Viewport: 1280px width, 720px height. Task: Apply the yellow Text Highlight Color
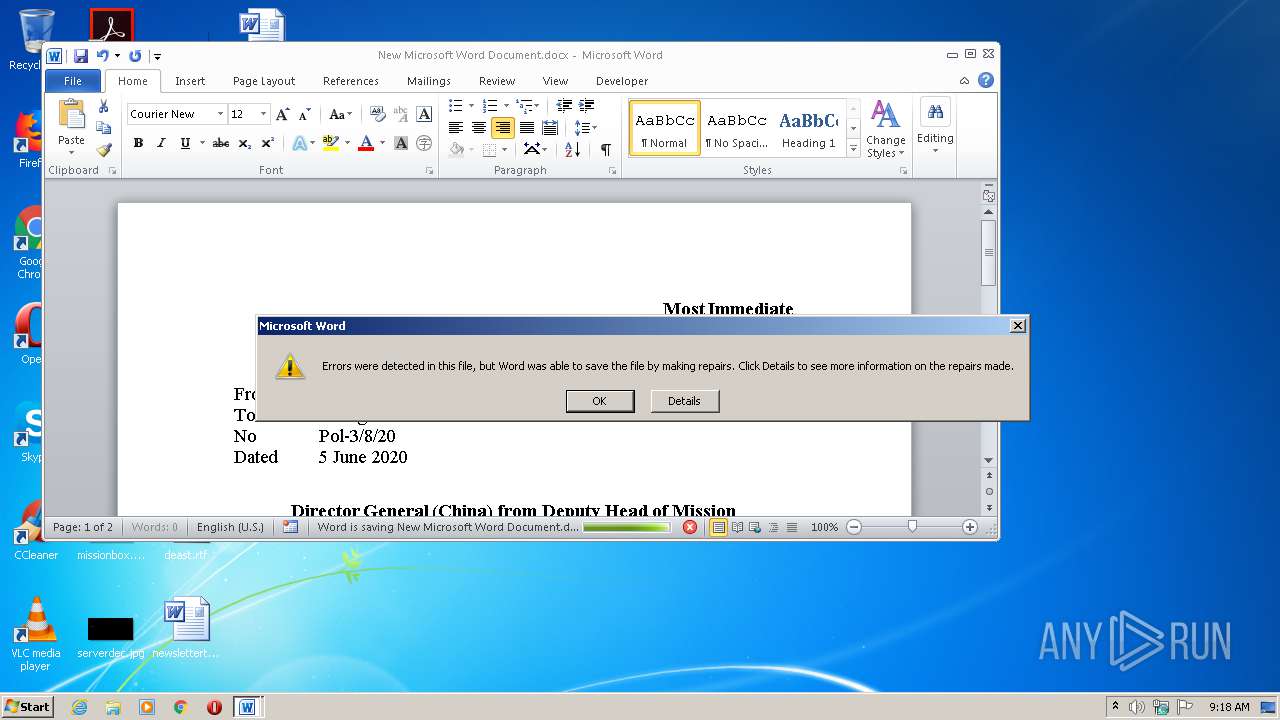pyautogui.click(x=330, y=143)
